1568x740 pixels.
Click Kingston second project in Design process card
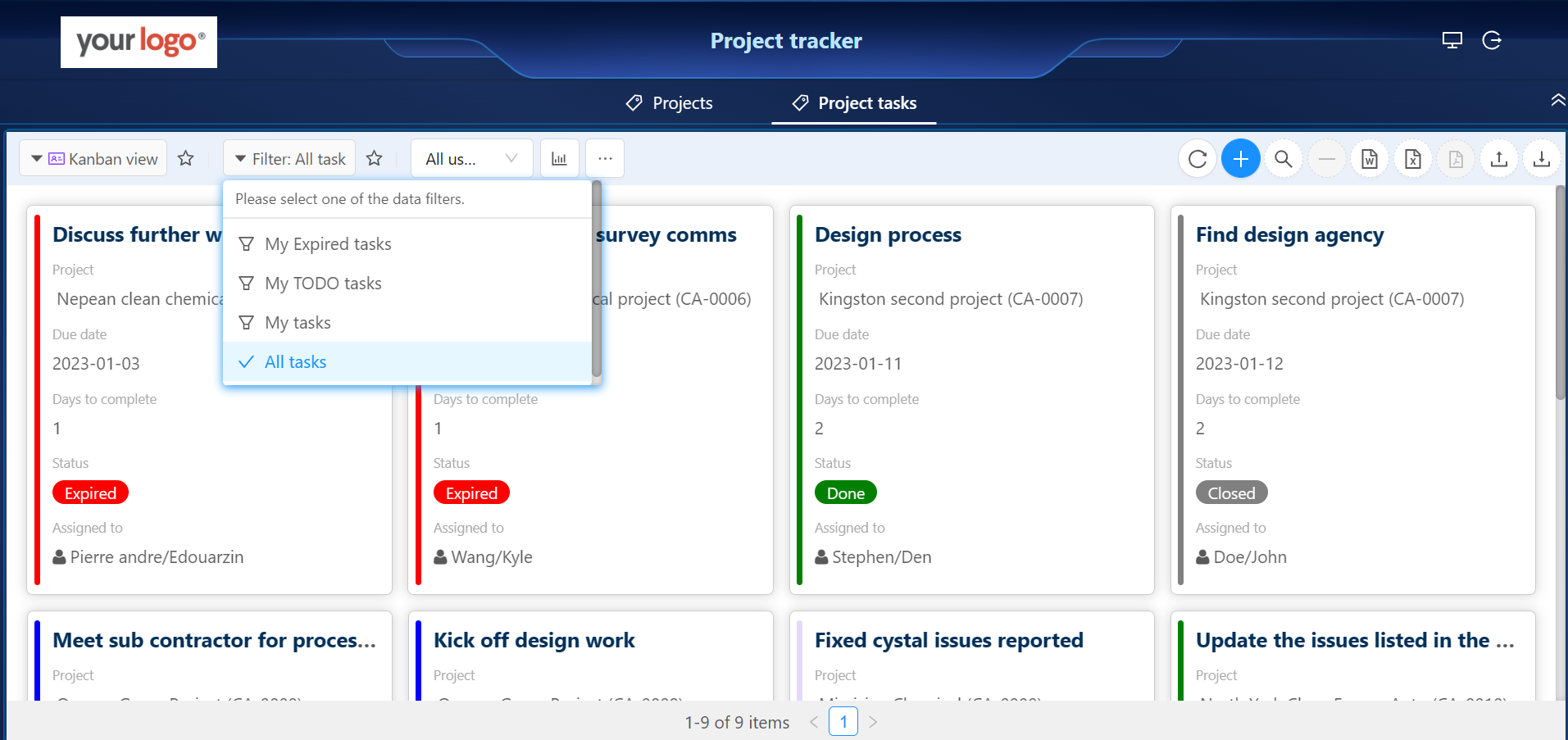(951, 299)
